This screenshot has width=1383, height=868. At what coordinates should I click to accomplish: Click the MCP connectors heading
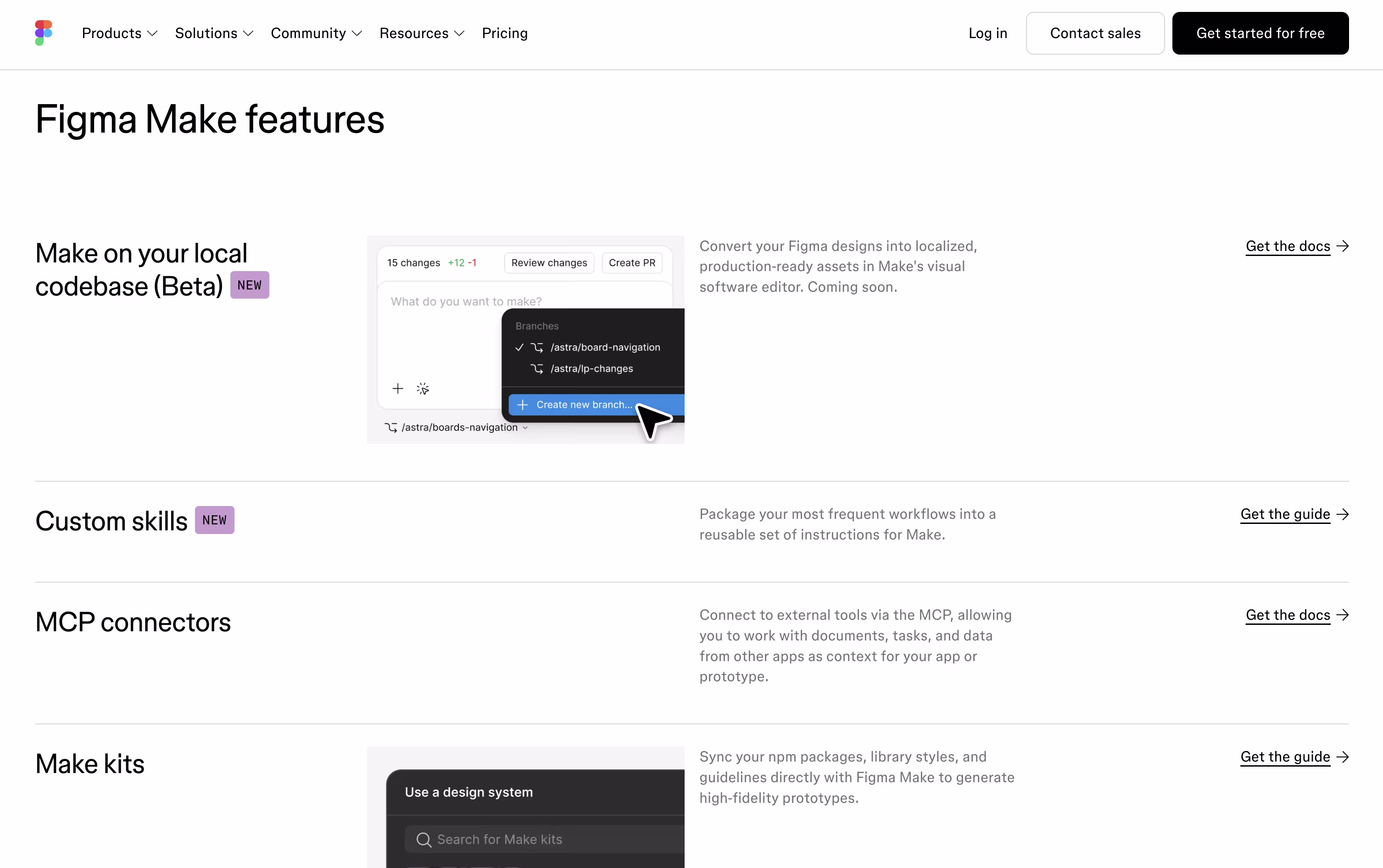(133, 622)
